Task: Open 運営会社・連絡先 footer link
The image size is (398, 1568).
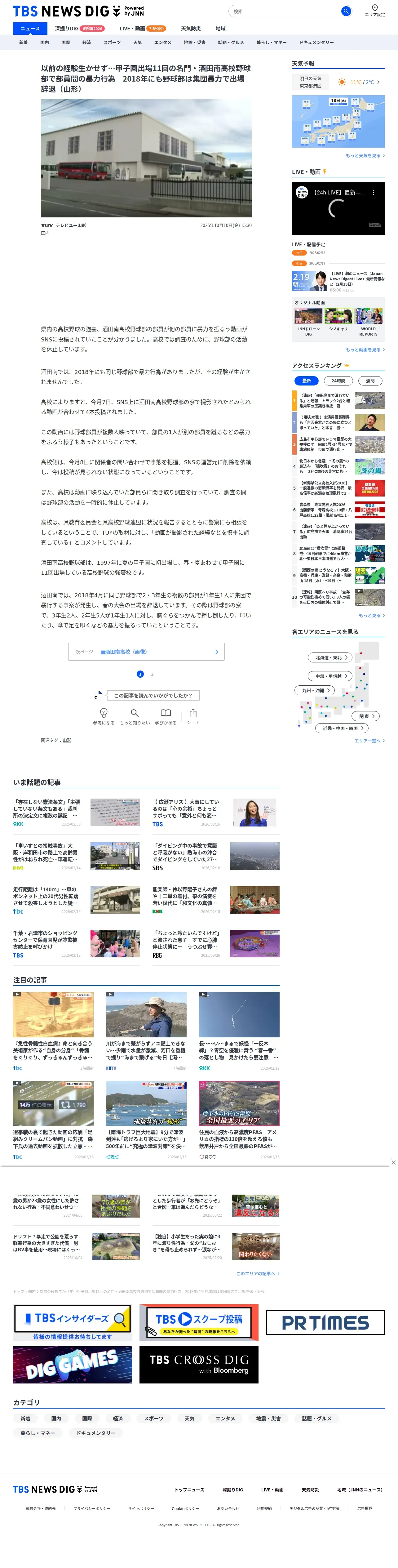Action: [41, 1508]
